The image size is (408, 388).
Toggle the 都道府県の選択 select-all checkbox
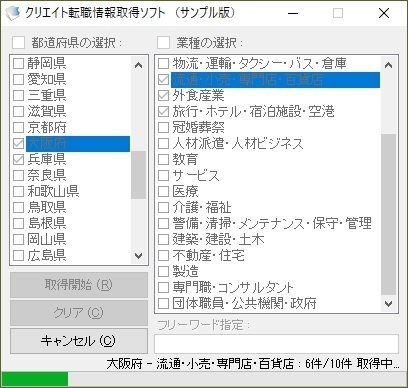pos(18,43)
